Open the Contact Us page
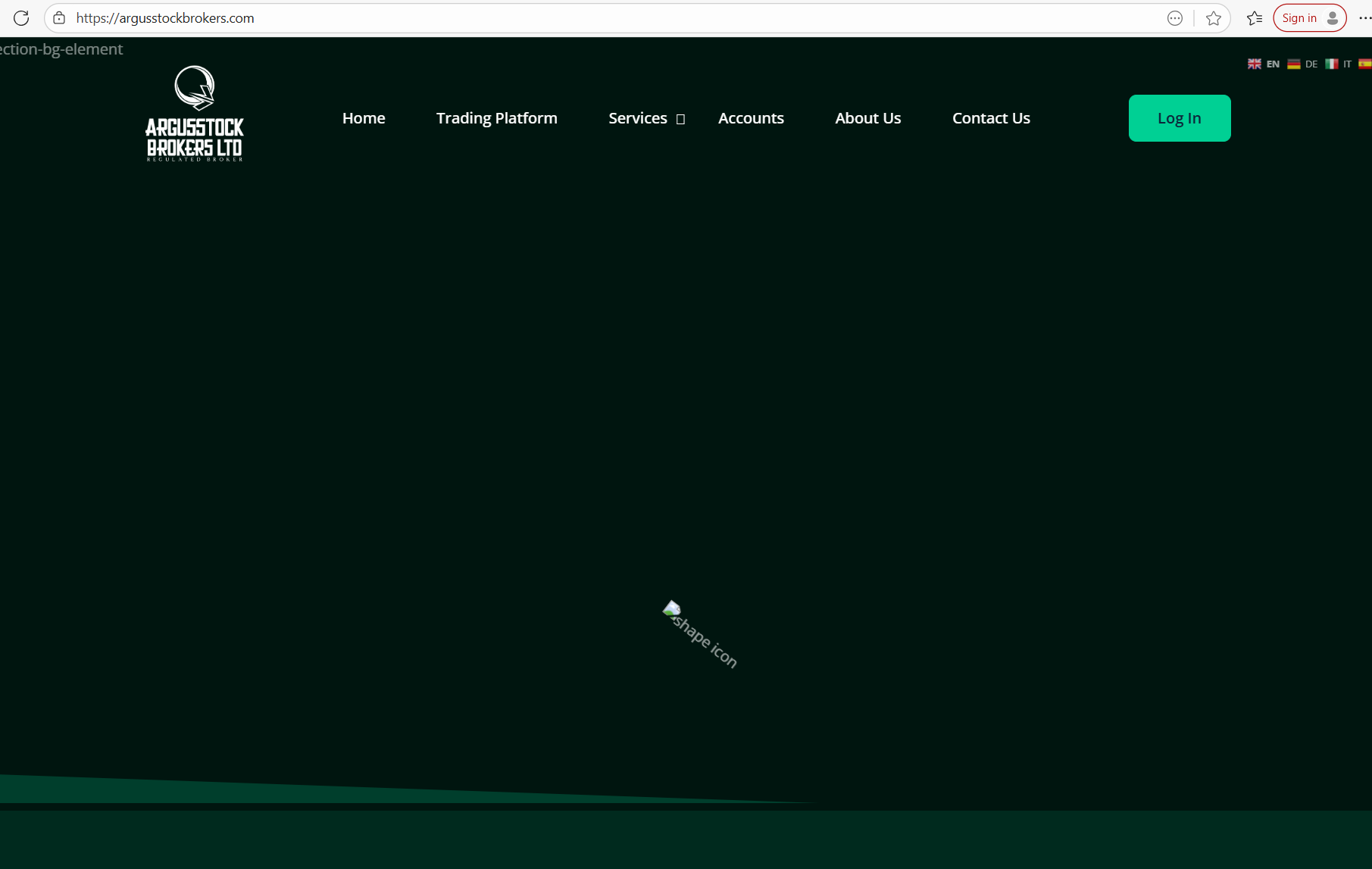 (991, 118)
